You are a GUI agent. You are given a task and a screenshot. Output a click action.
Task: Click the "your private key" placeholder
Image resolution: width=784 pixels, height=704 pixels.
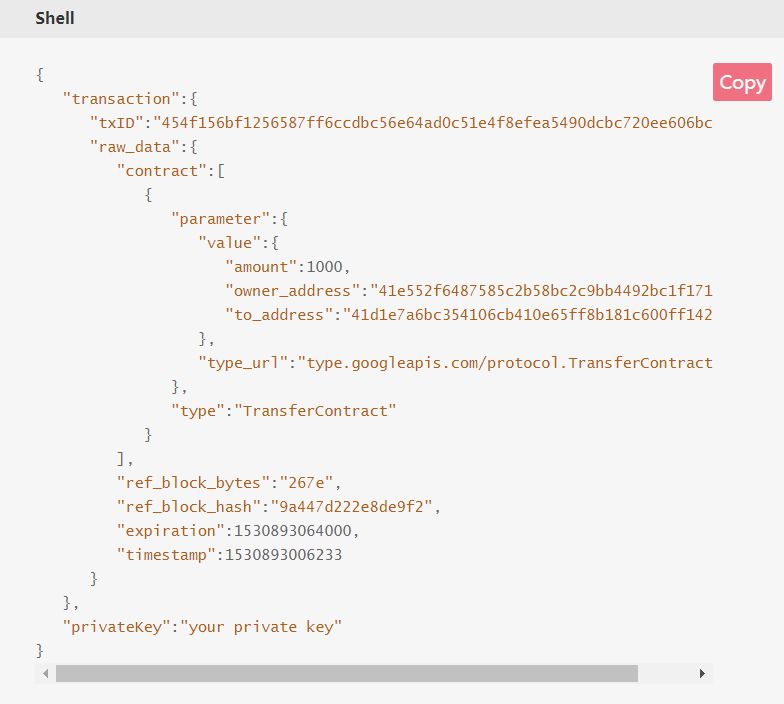click(x=261, y=626)
